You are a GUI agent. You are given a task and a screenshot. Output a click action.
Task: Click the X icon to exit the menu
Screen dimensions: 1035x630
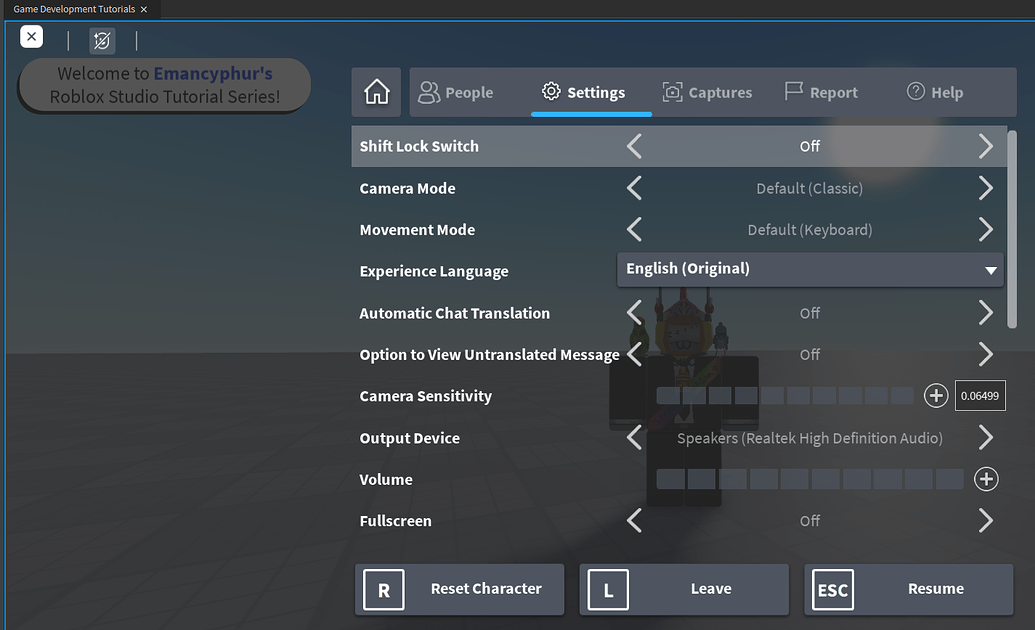pos(31,36)
